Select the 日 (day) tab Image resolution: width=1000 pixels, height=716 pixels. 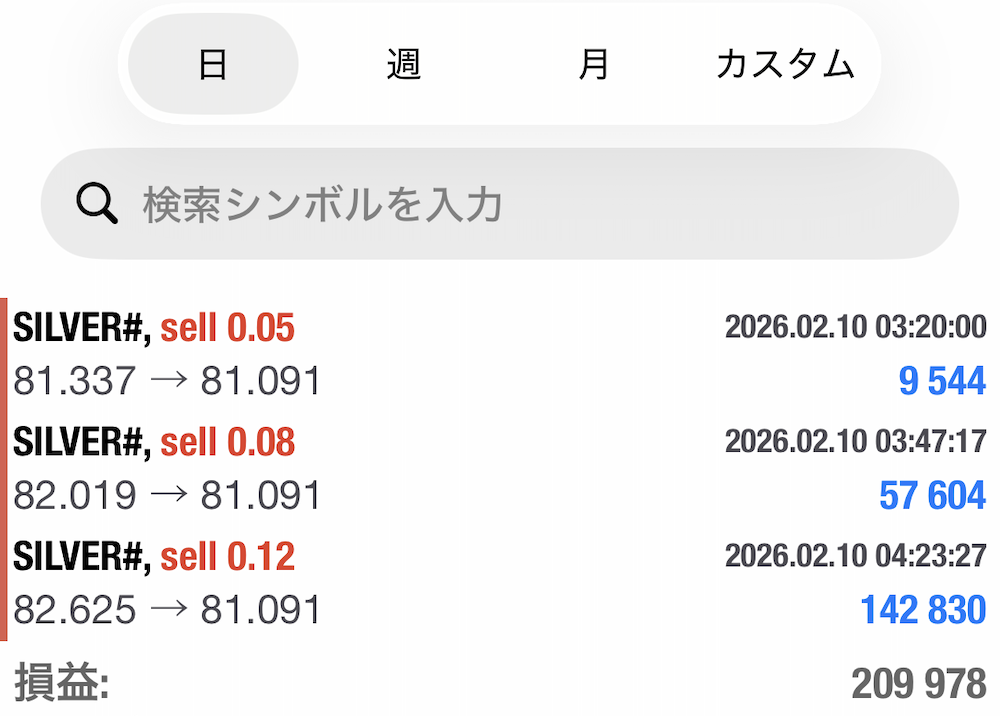(x=213, y=65)
